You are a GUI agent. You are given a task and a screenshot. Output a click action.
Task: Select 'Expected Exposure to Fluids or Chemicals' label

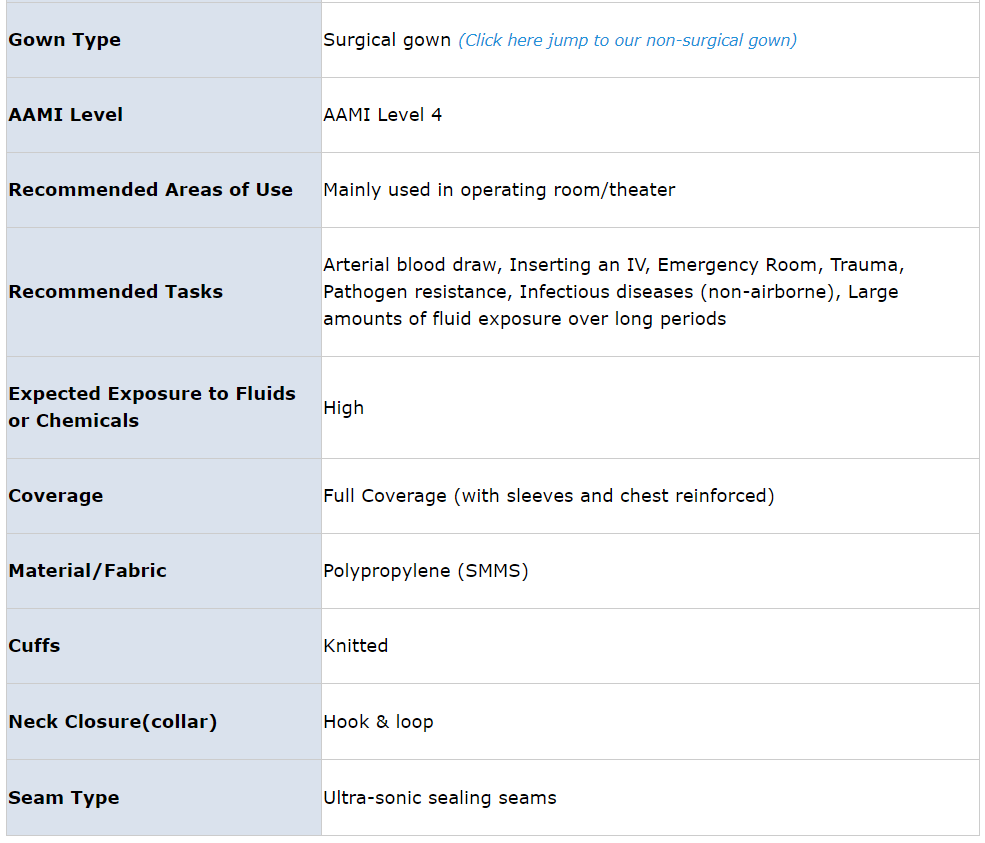[152, 407]
